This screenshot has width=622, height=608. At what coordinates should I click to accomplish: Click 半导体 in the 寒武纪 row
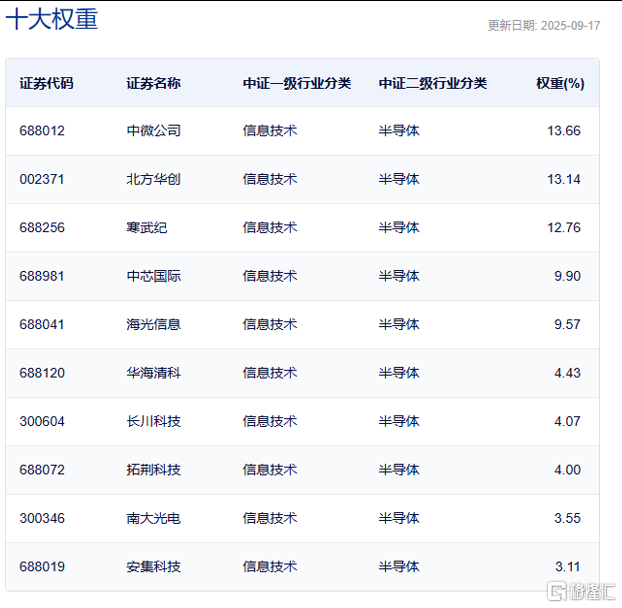tap(399, 228)
